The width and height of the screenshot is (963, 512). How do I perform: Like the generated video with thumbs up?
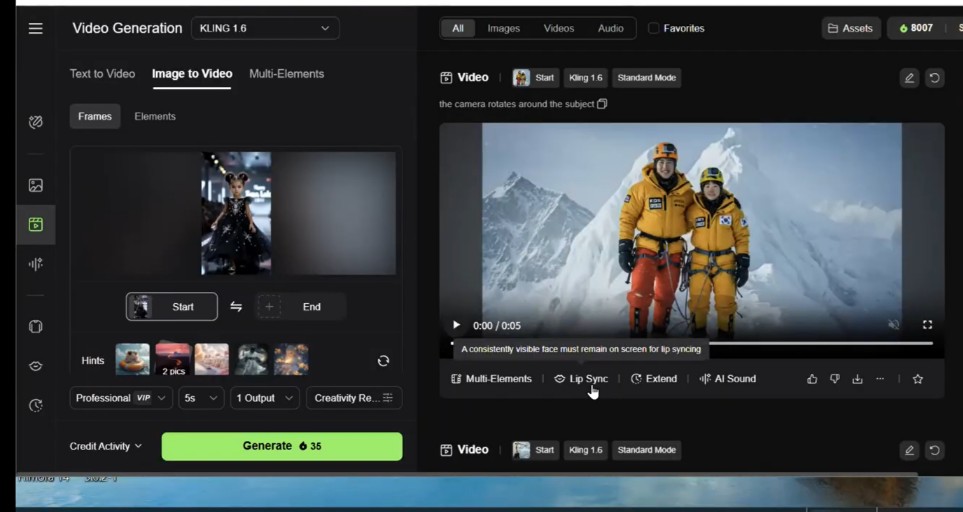(x=812, y=379)
